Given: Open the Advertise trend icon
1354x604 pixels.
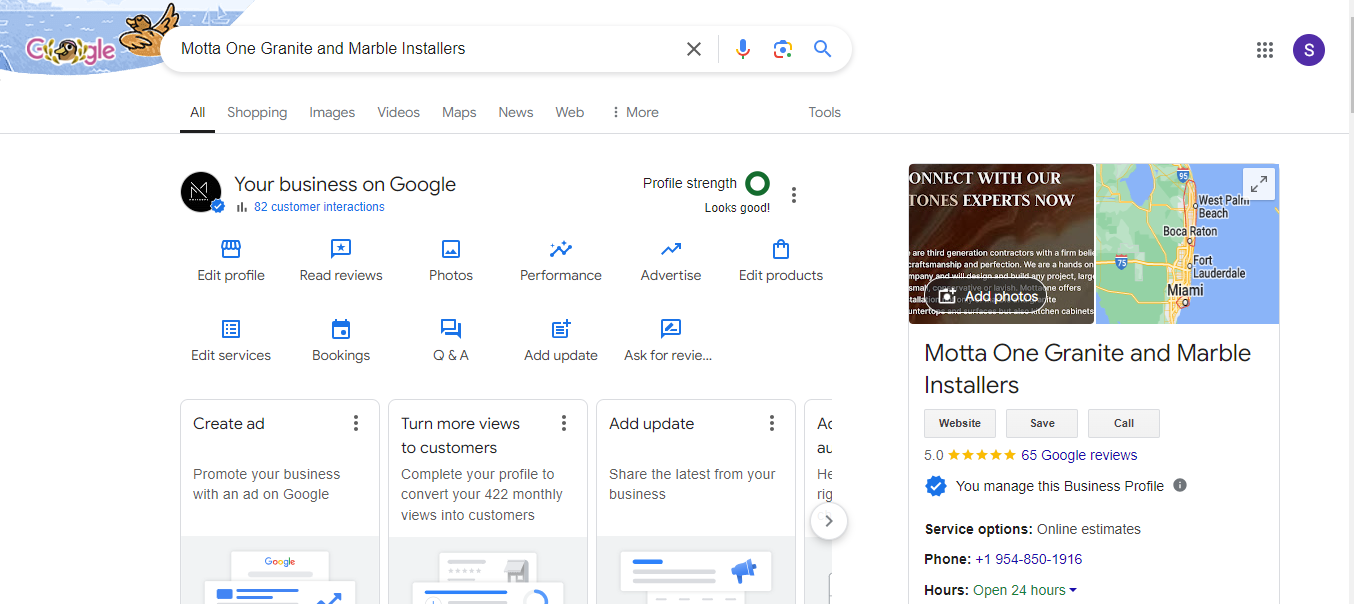Looking at the screenshot, I should 671,249.
